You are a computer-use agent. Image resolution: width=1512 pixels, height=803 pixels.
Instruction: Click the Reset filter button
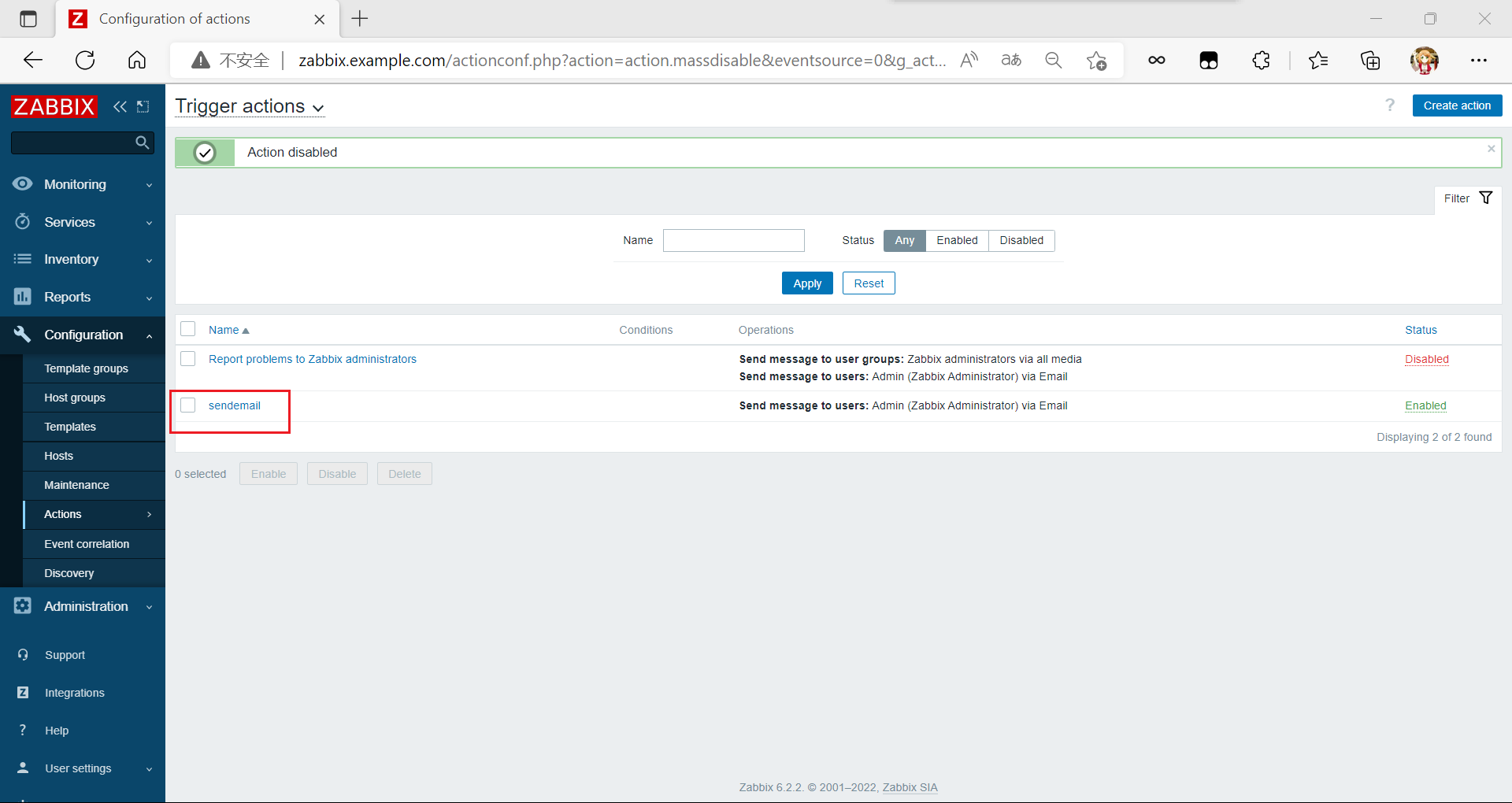coord(869,283)
